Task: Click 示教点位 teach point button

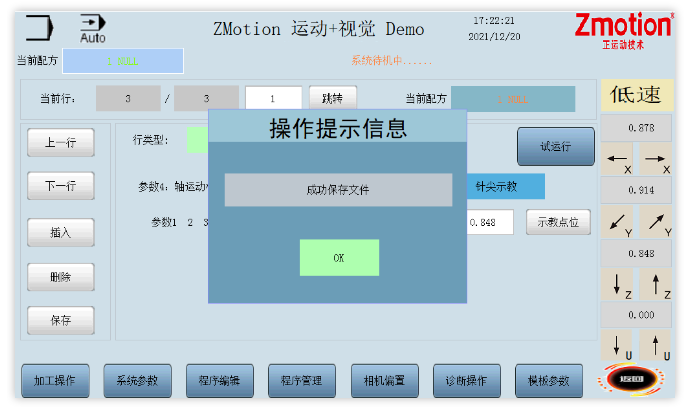Action: pyautogui.click(x=558, y=222)
